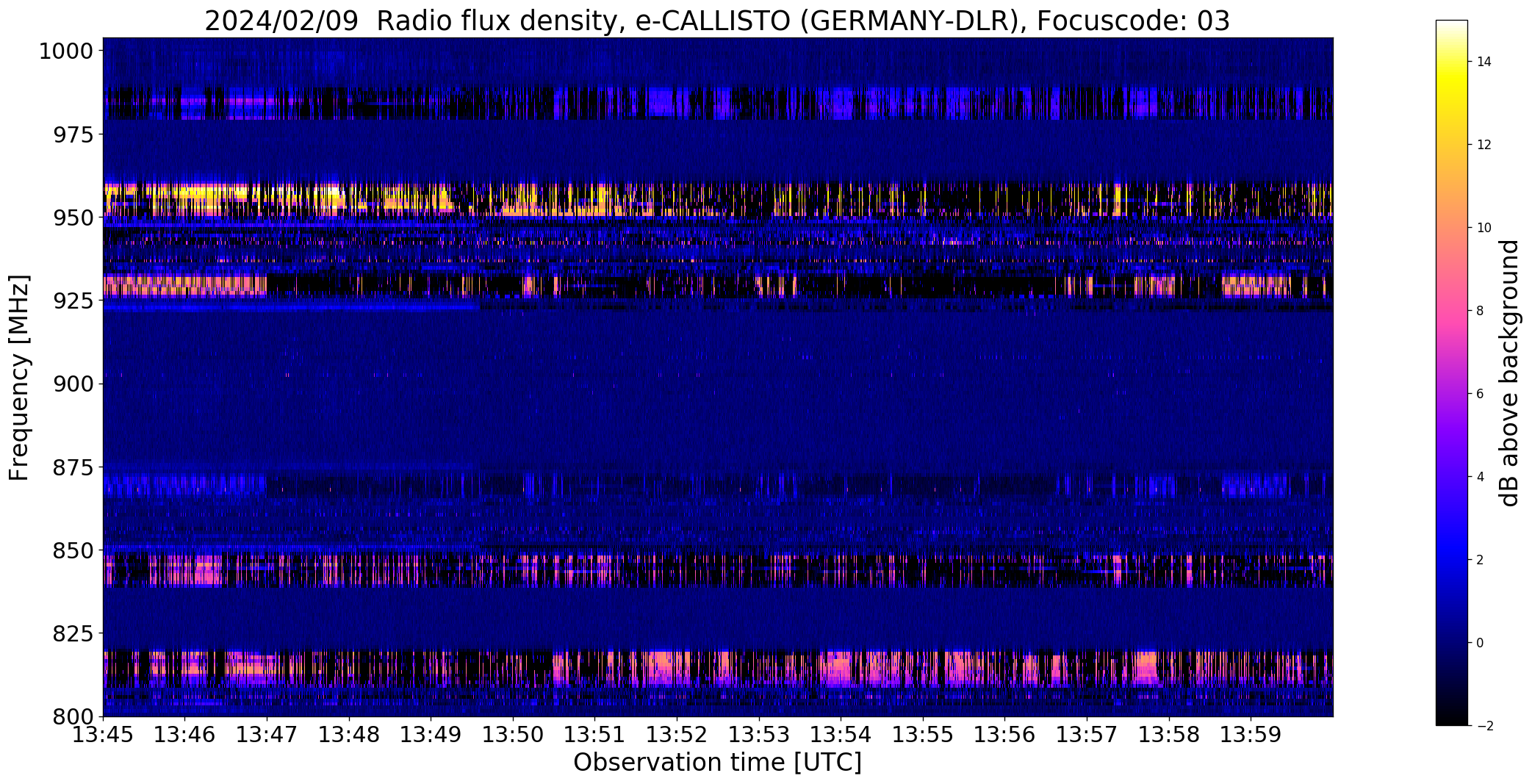Click the 13:48 time tick label
The width and height of the screenshot is (1532, 784).
pyautogui.click(x=349, y=735)
